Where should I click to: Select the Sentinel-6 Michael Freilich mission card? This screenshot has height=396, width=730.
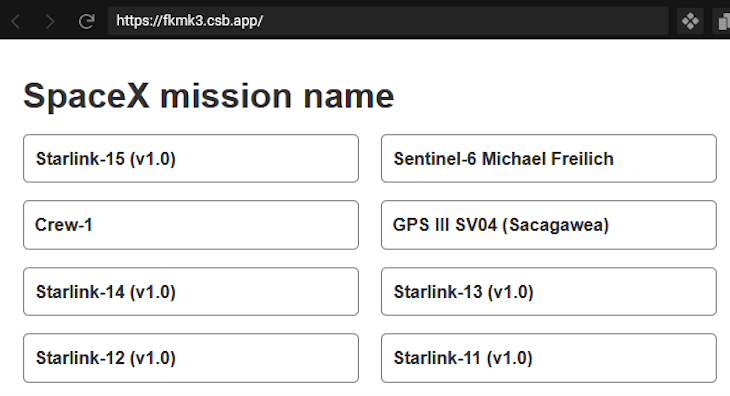tap(548, 159)
